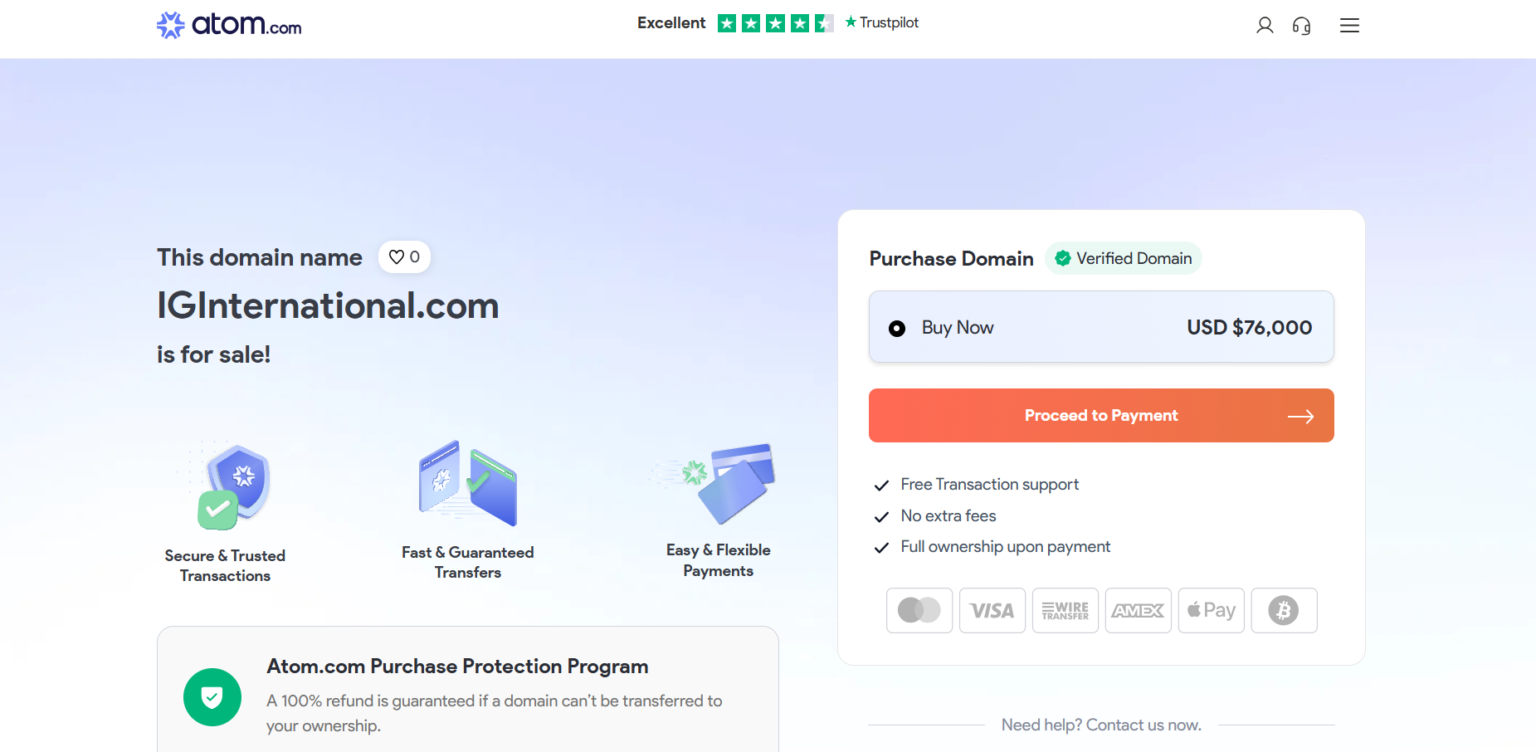Click the Need help? Contact us now link

[x=1101, y=725]
